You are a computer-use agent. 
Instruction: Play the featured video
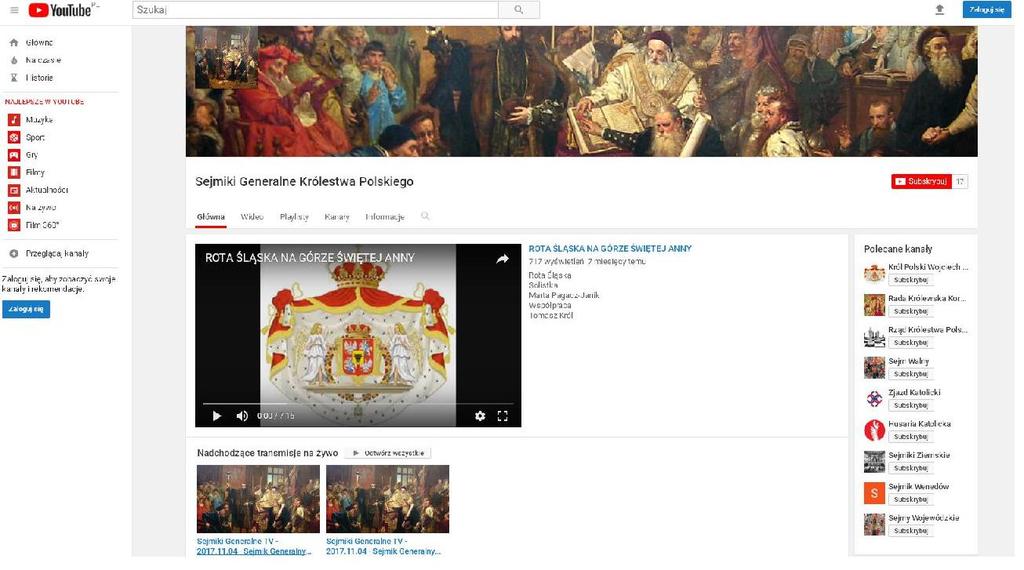click(217, 416)
